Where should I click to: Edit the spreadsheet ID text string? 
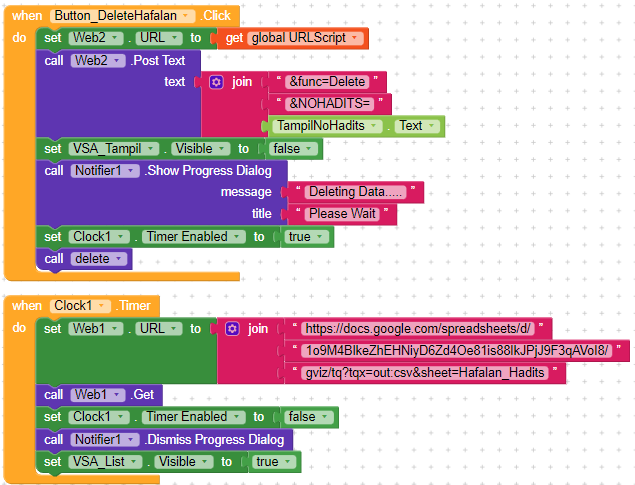457,351
